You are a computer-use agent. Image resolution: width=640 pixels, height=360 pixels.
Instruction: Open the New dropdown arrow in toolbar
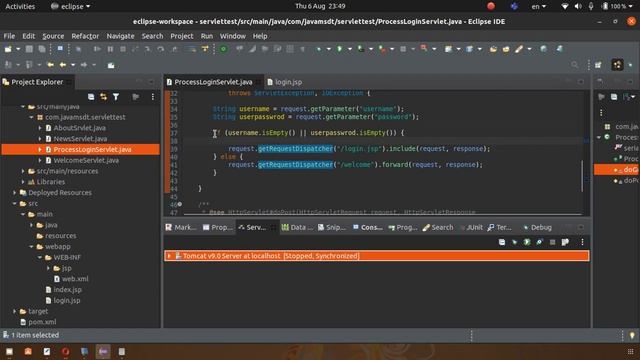(18, 49)
